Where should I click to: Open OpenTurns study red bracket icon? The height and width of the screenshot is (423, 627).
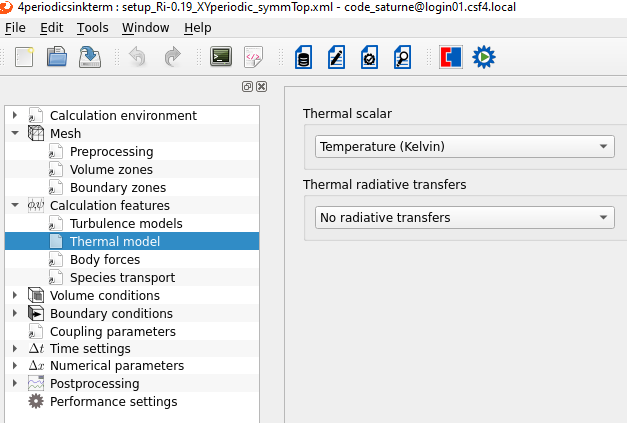pos(451,58)
